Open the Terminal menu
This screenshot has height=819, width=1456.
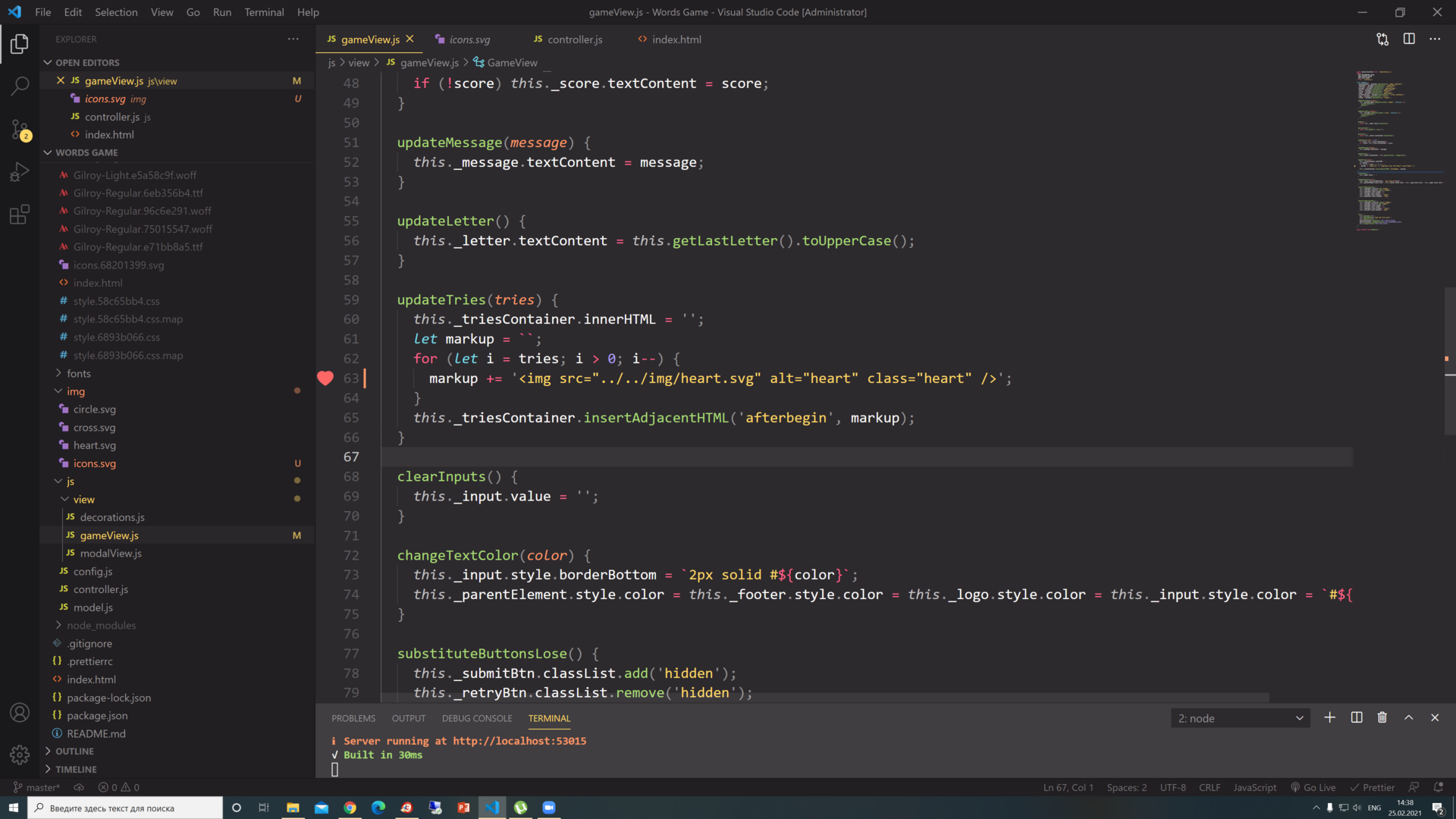coord(264,12)
